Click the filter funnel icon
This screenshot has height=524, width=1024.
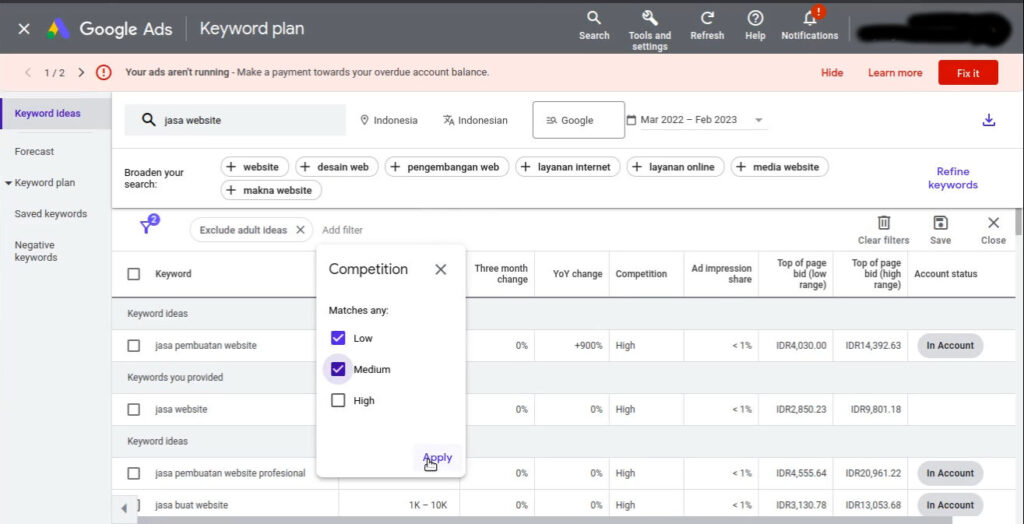146,227
